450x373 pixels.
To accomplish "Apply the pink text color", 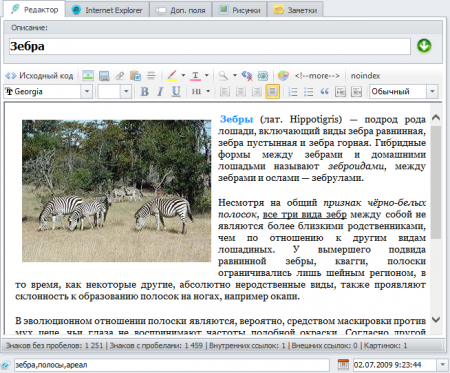I will pyautogui.click(x=196, y=76).
